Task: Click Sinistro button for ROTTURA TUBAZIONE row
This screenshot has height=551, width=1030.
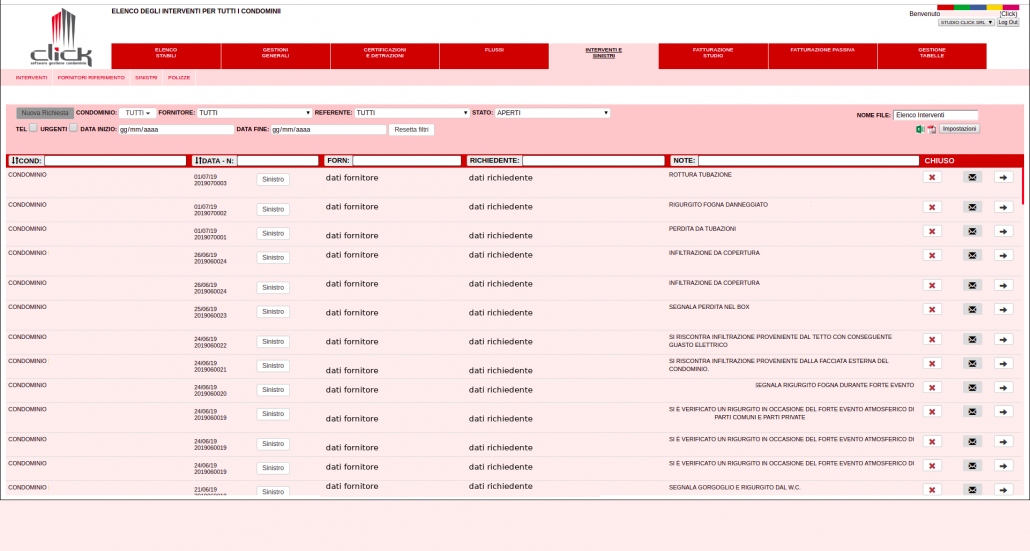Action: click(273, 179)
